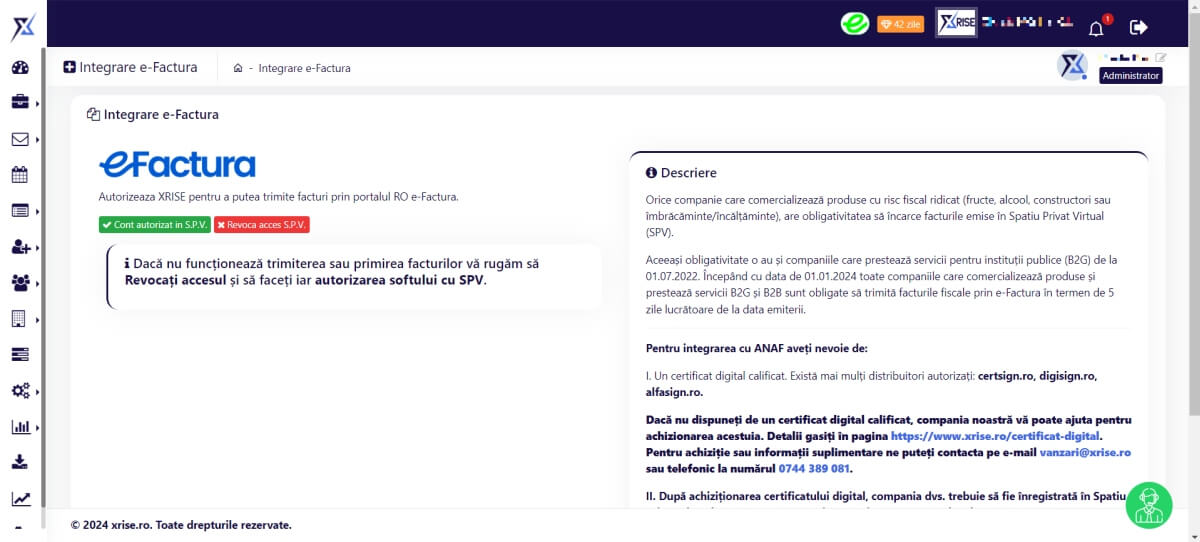Click the XRISE company logo in header

pos(956,23)
